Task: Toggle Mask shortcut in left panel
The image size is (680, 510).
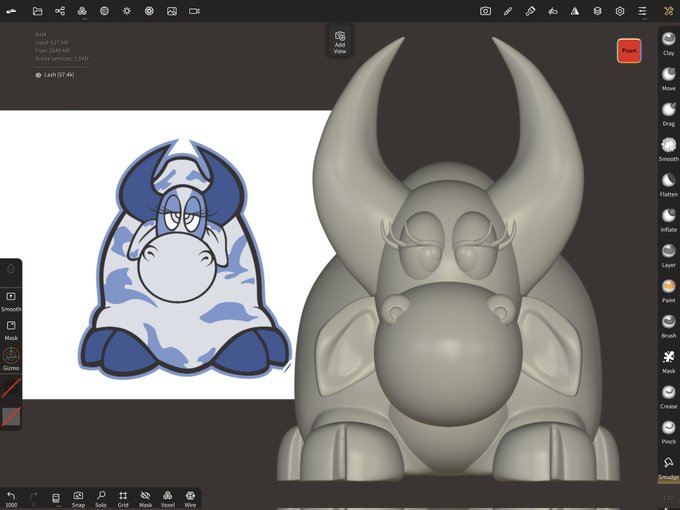Action: point(11,330)
